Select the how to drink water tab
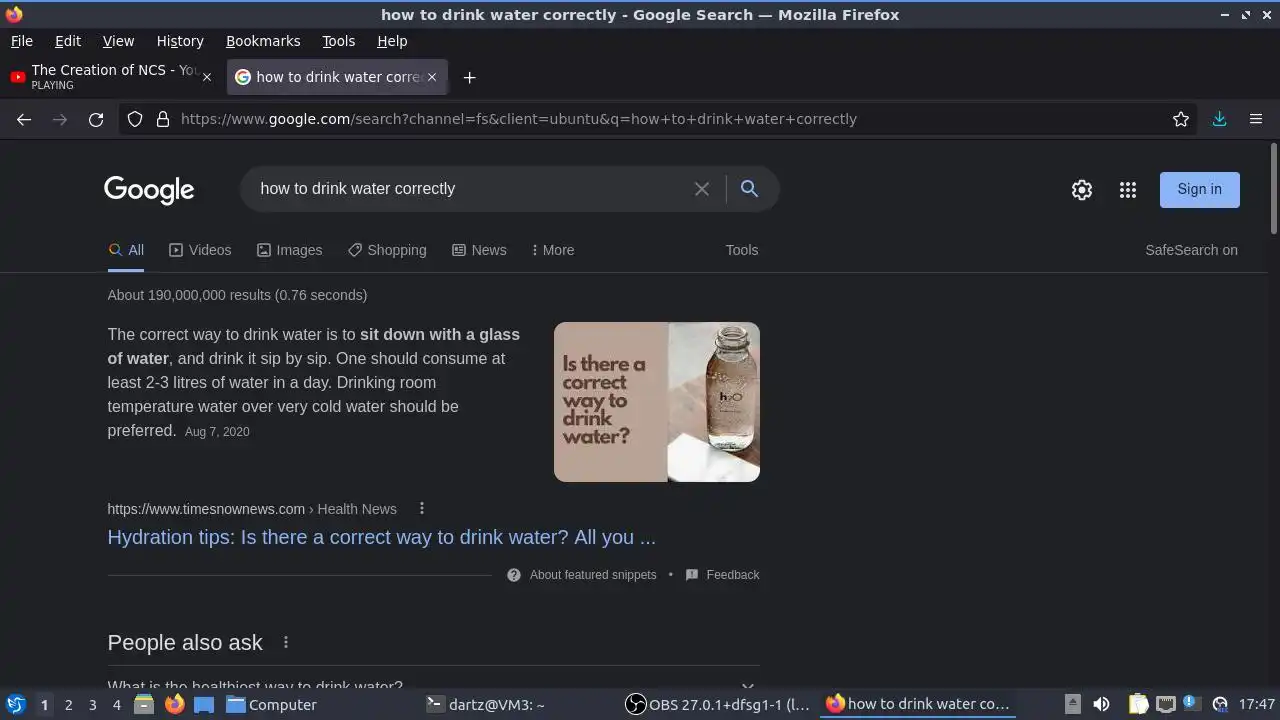Image resolution: width=1280 pixels, height=720 pixels. pyautogui.click(x=337, y=77)
